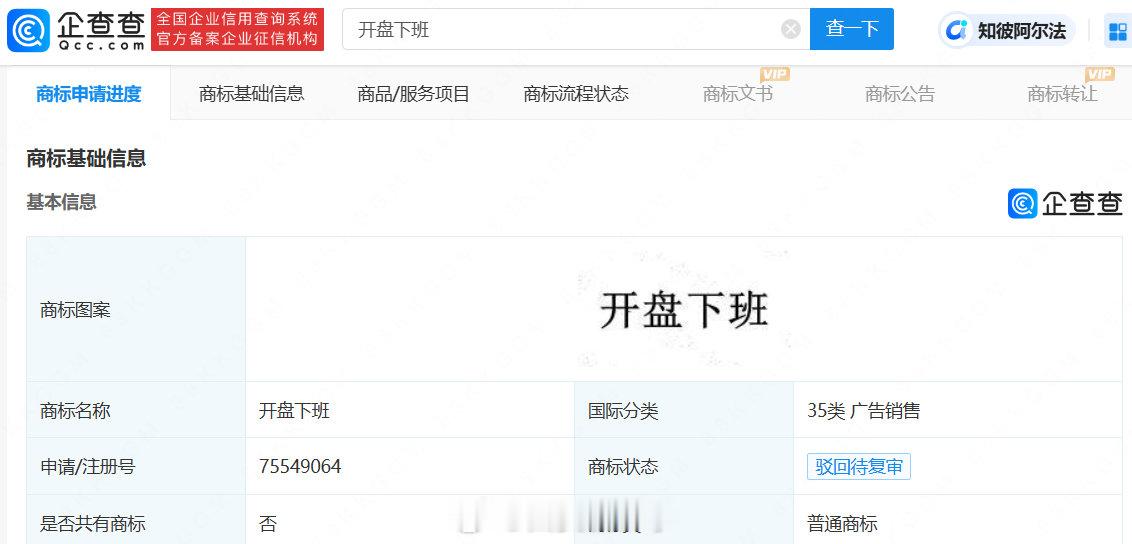
Task: Open the 商品/服务项目 tab
Action: [x=414, y=94]
